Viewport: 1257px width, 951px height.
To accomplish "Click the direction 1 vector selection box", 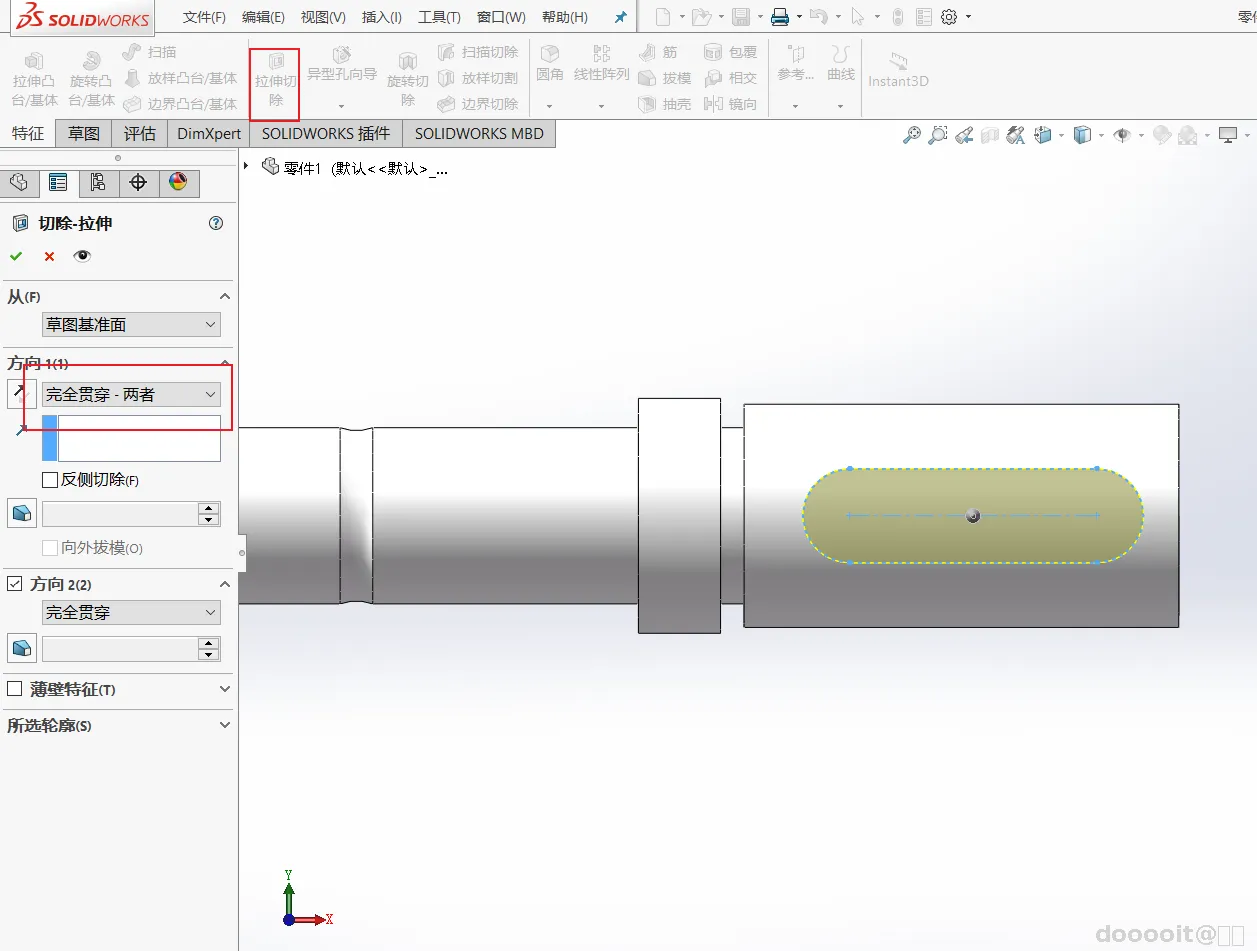I will coord(138,438).
